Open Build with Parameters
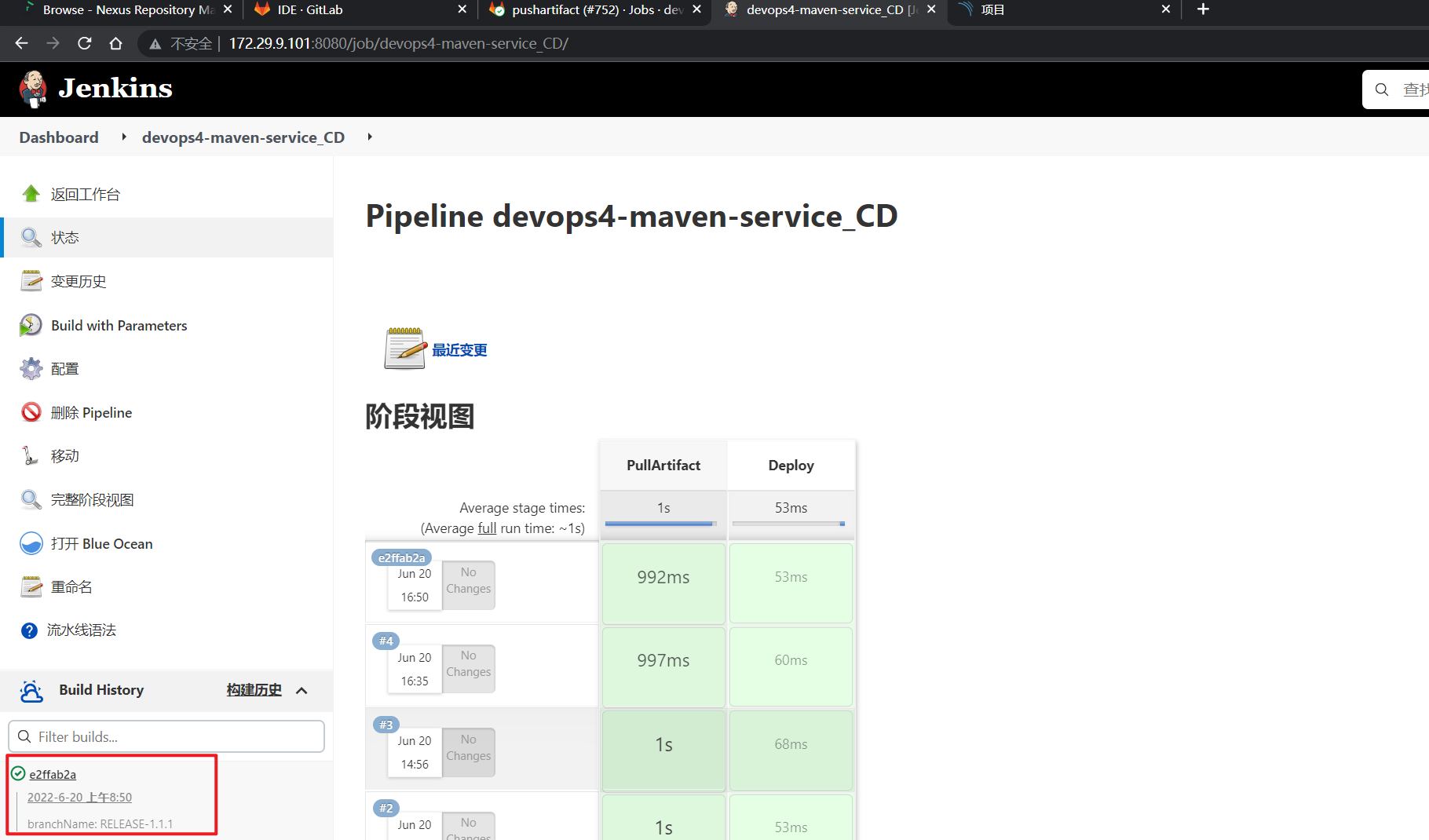The width and height of the screenshot is (1429, 840). click(119, 325)
